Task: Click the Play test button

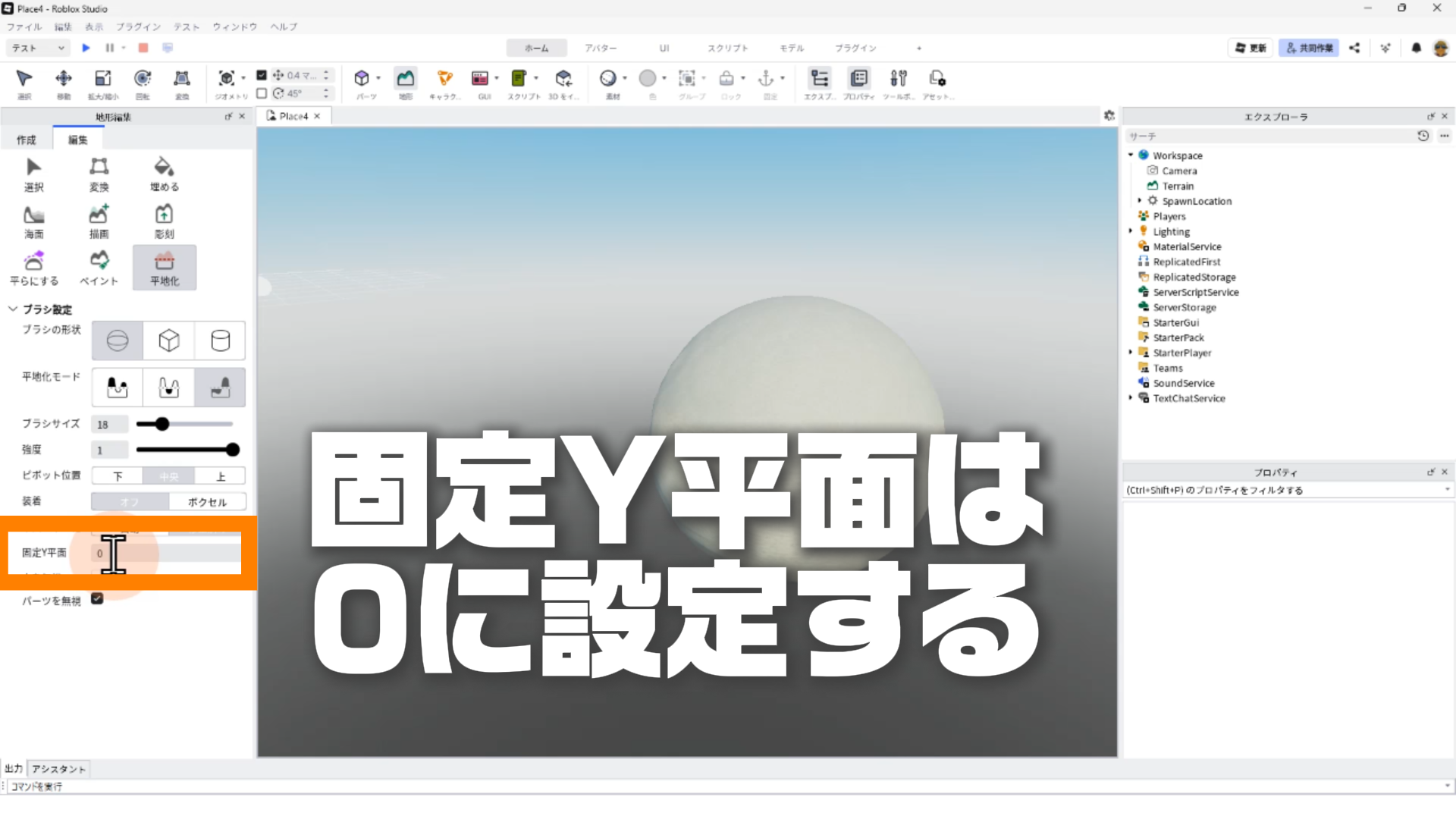Action: [x=86, y=48]
